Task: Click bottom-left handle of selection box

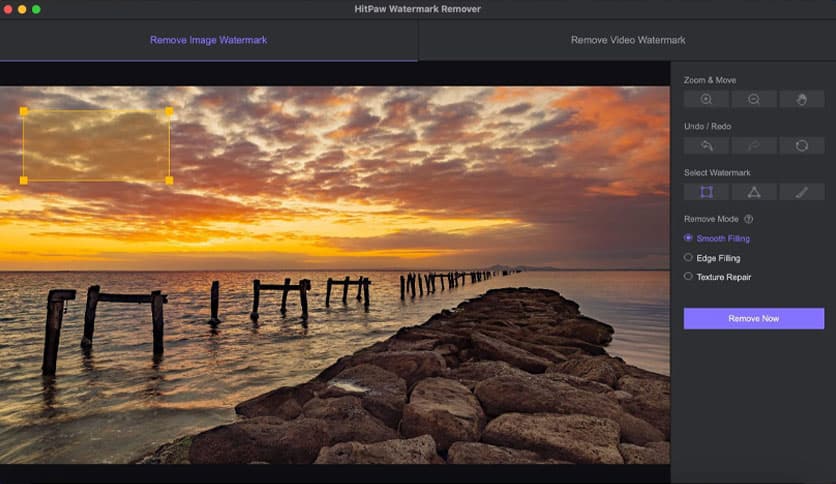Action: (x=23, y=180)
